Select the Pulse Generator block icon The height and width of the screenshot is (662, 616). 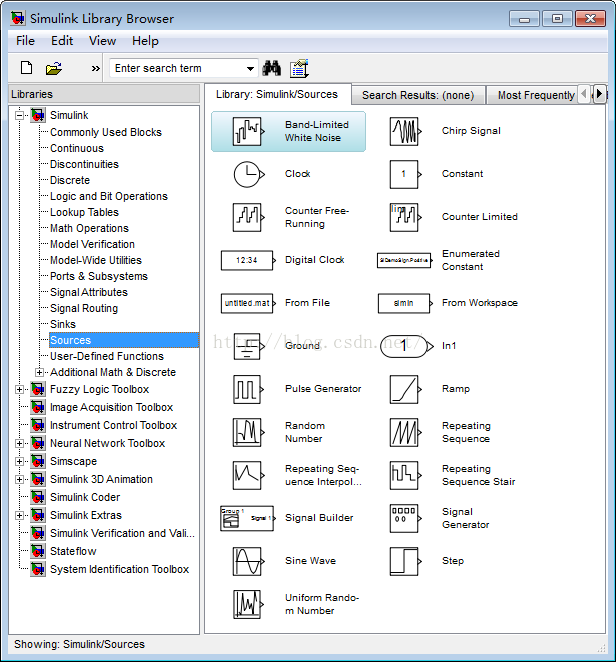(249, 389)
